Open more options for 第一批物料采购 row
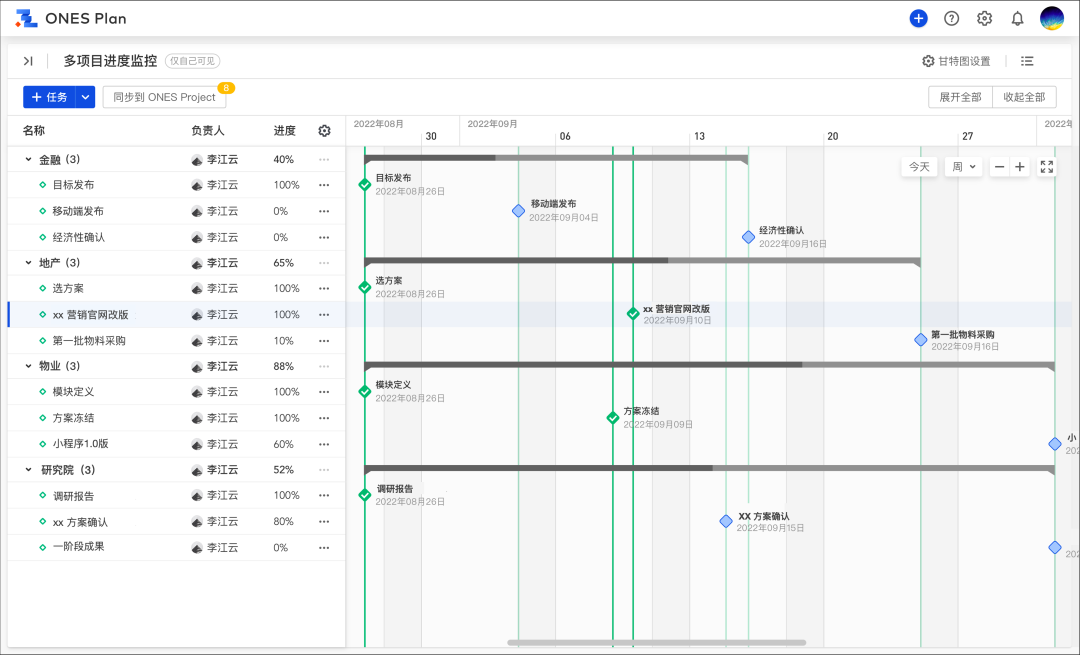 (324, 341)
